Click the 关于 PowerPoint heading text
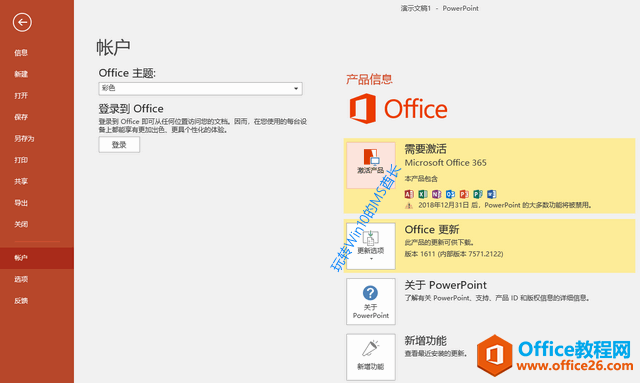The image size is (640, 383). coord(445,285)
